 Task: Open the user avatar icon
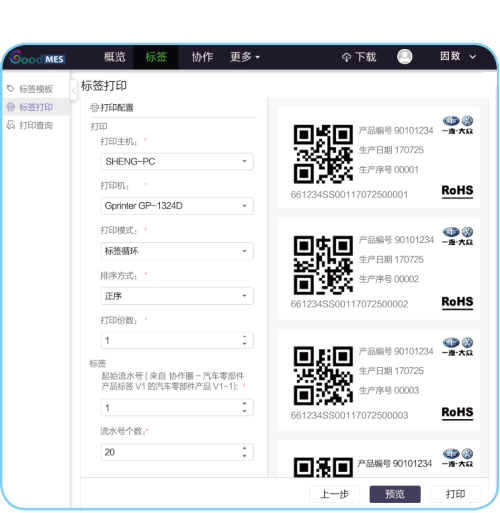404,57
